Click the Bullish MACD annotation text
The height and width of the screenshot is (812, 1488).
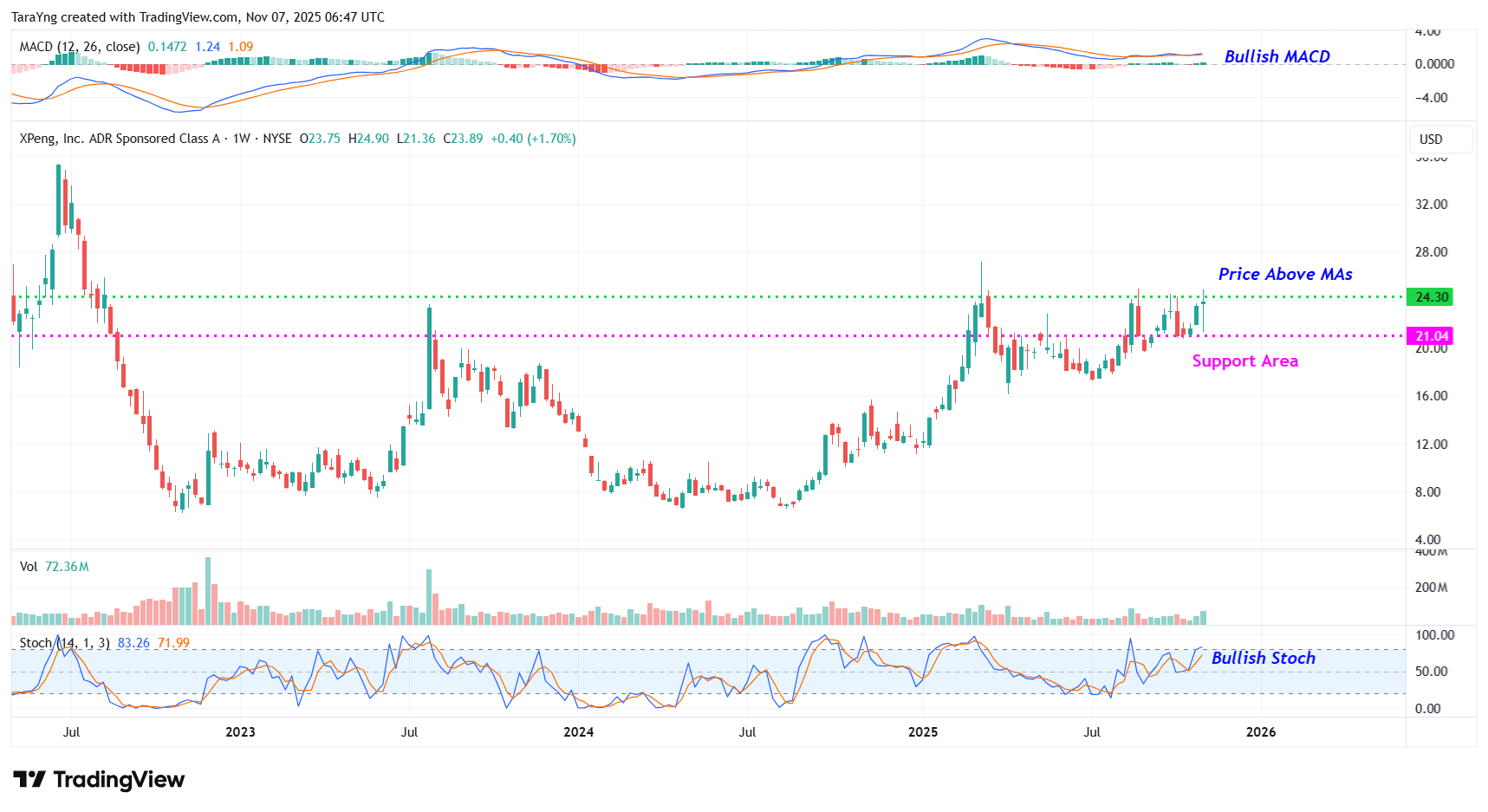click(x=1277, y=56)
